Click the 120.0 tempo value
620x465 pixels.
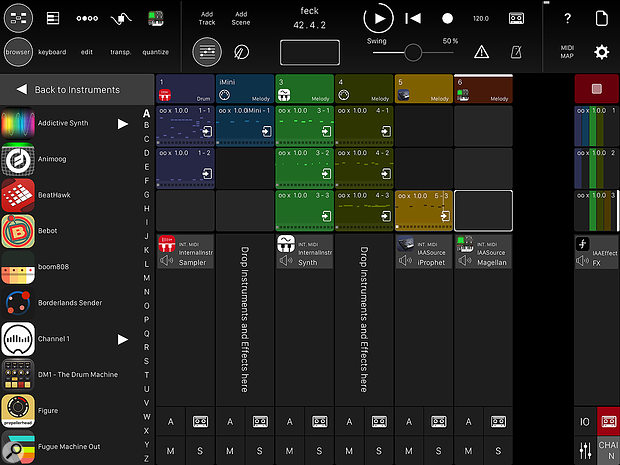pyautogui.click(x=481, y=18)
